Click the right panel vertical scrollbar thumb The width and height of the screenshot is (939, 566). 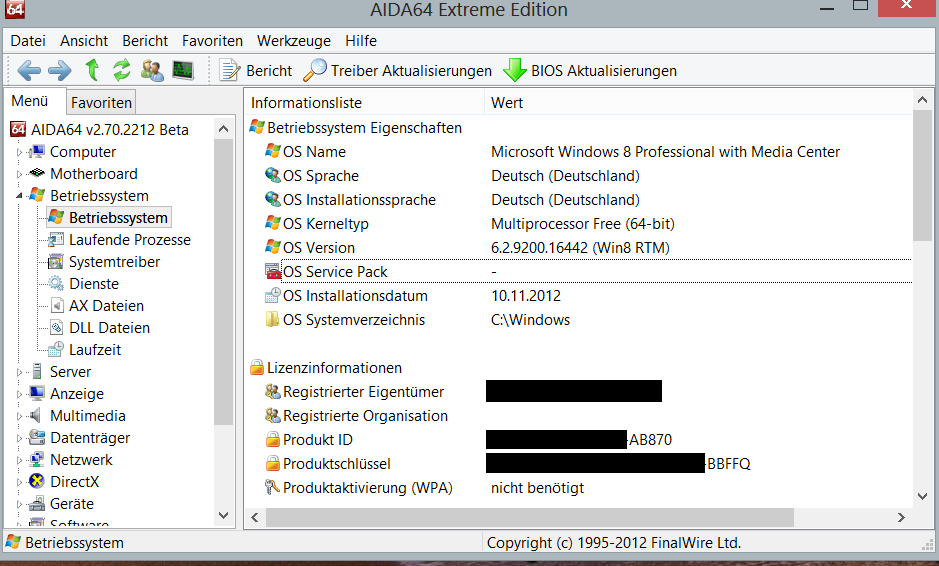(922, 175)
